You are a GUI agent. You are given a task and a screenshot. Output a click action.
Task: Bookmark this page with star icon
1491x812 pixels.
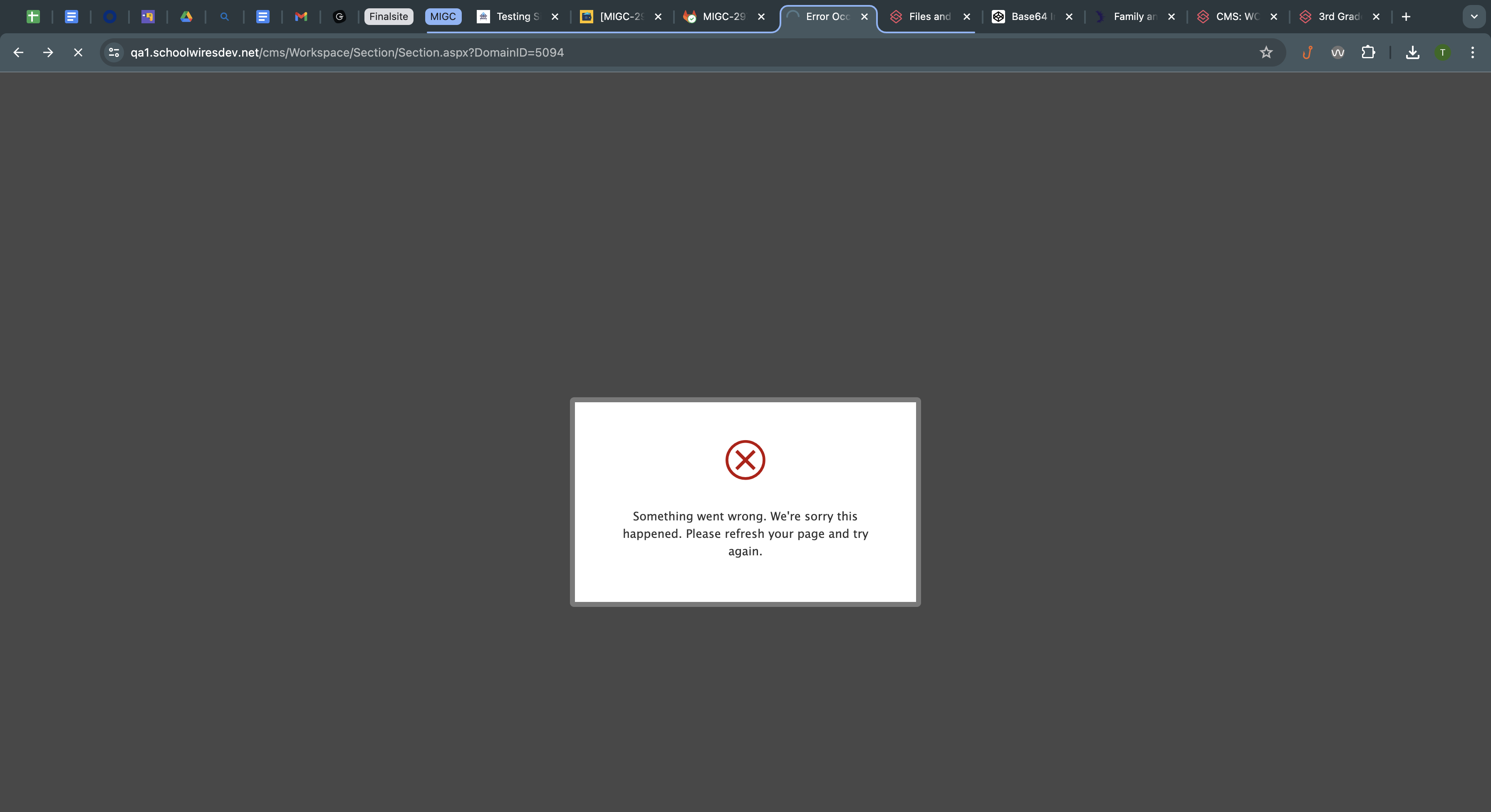[1266, 53]
